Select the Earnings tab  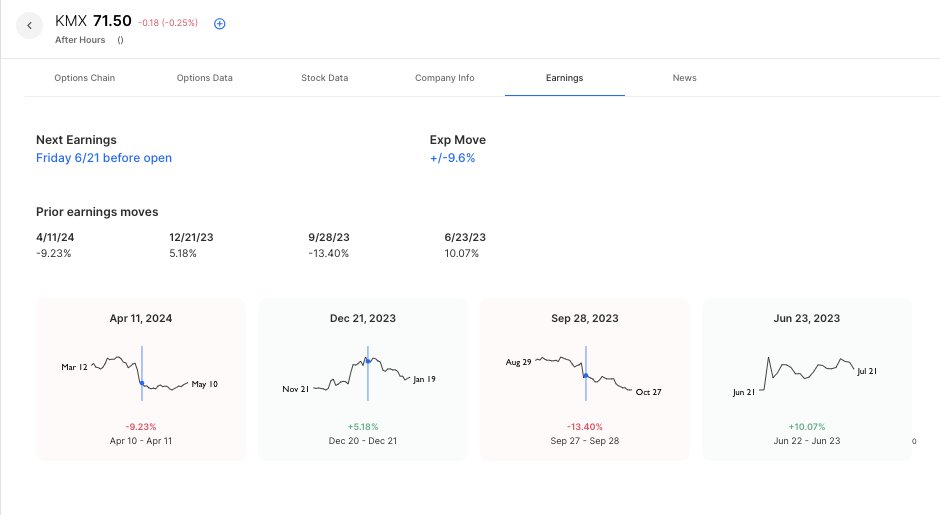click(564, 78)
